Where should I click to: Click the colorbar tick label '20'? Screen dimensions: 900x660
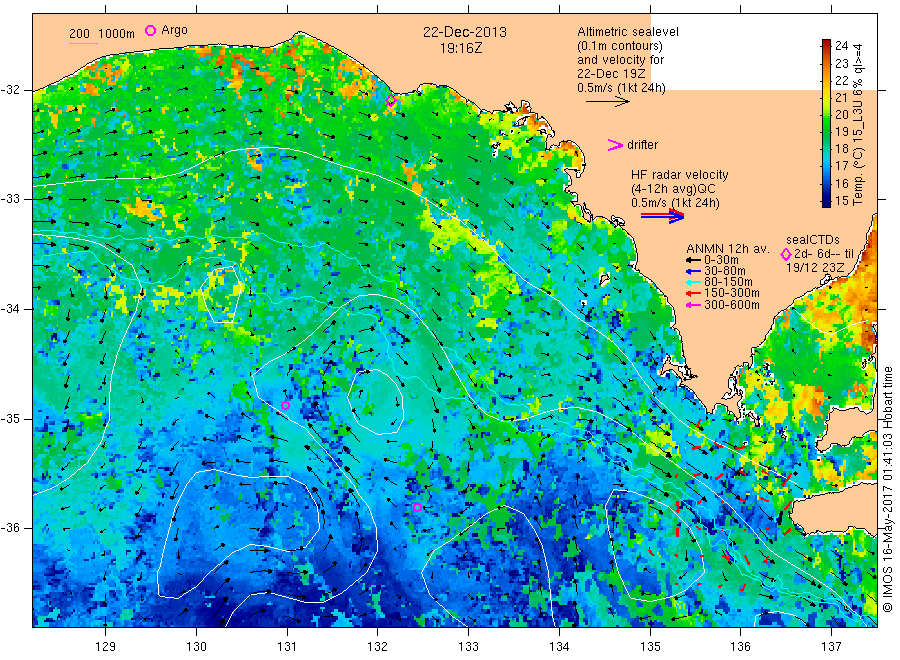(x=841, y=115)
